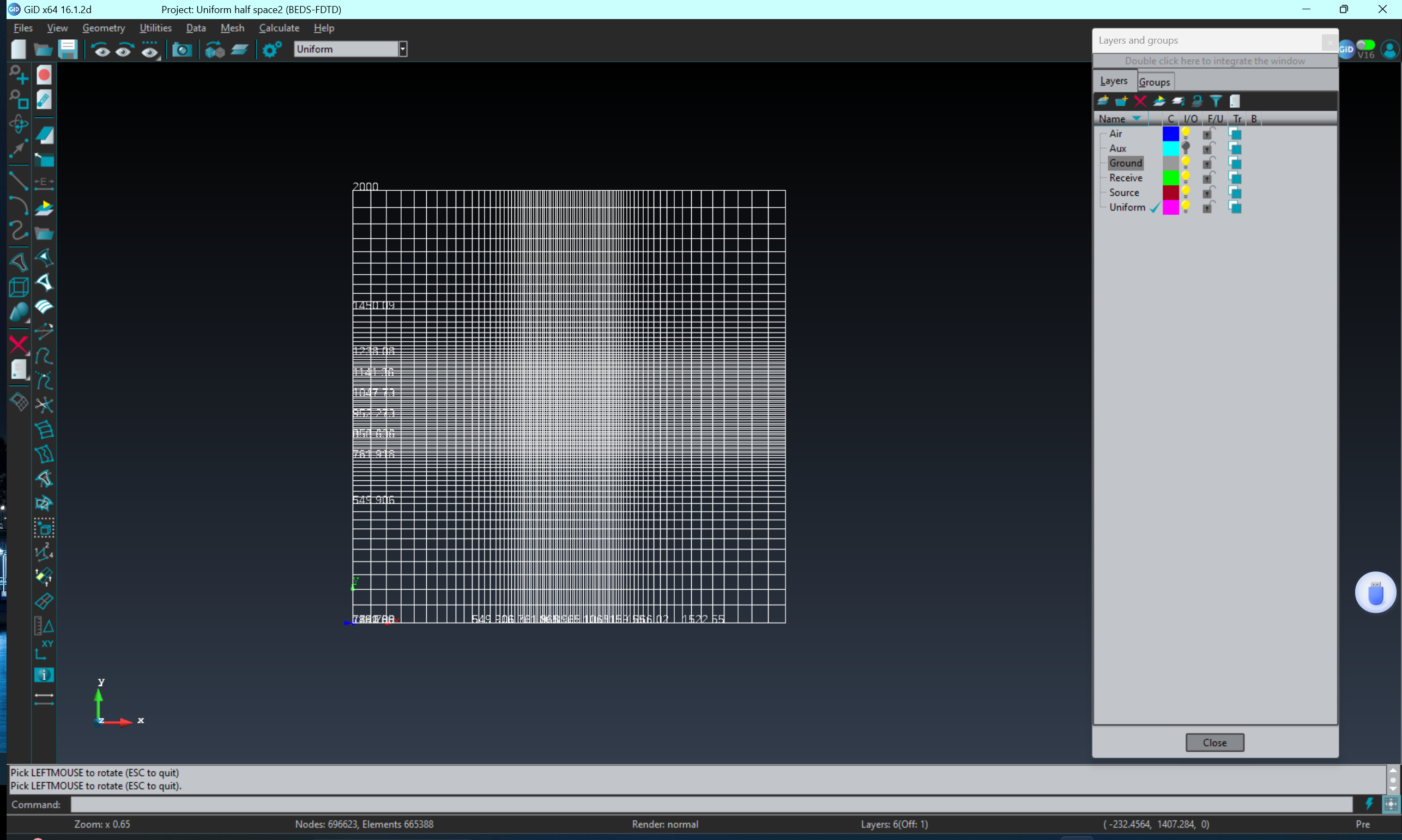Toggle visibility of Source layer
This screenshot has height=840, width=1402.
(x=1186, y=192)
